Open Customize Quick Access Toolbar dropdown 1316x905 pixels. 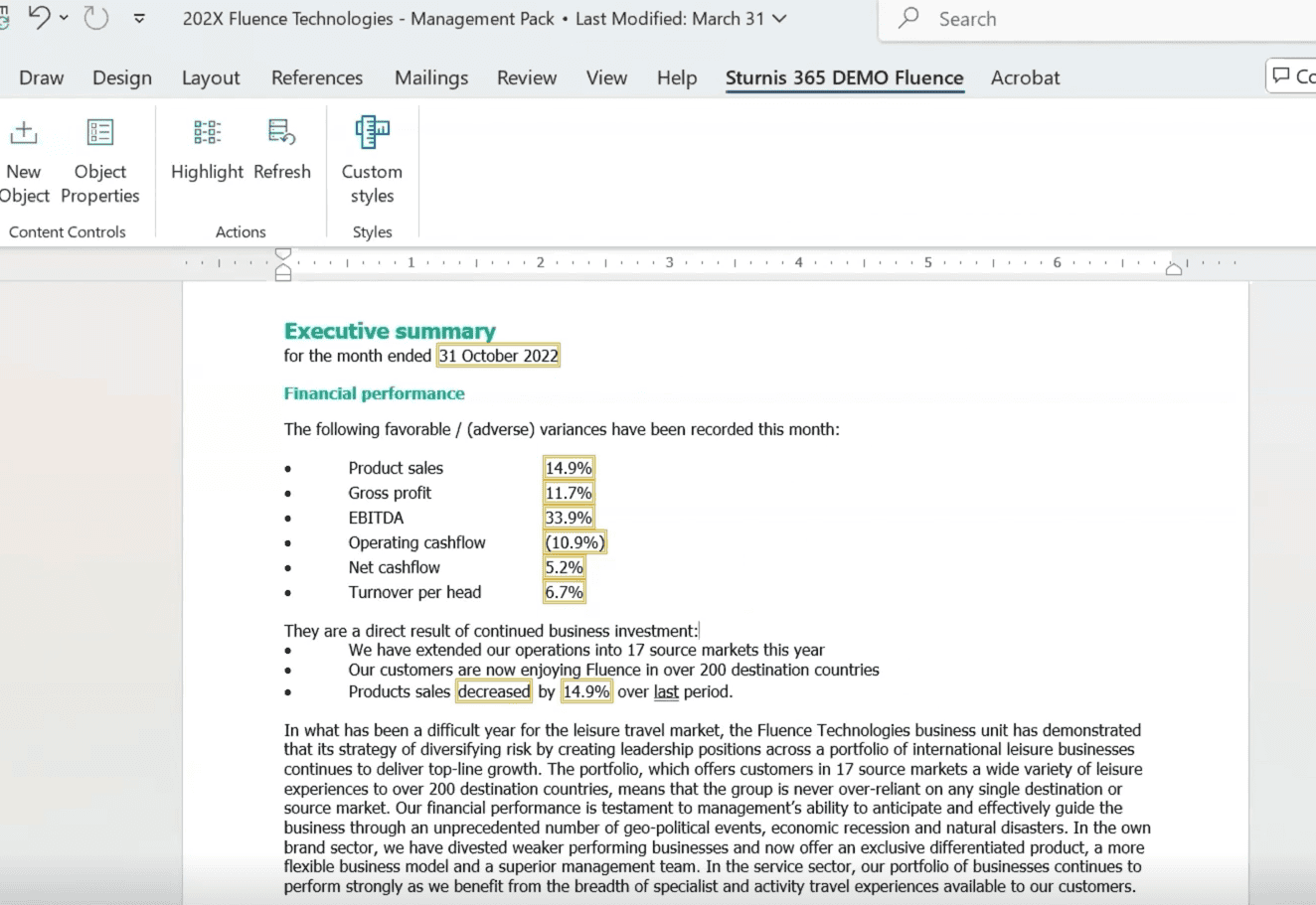tap(139, 18)
